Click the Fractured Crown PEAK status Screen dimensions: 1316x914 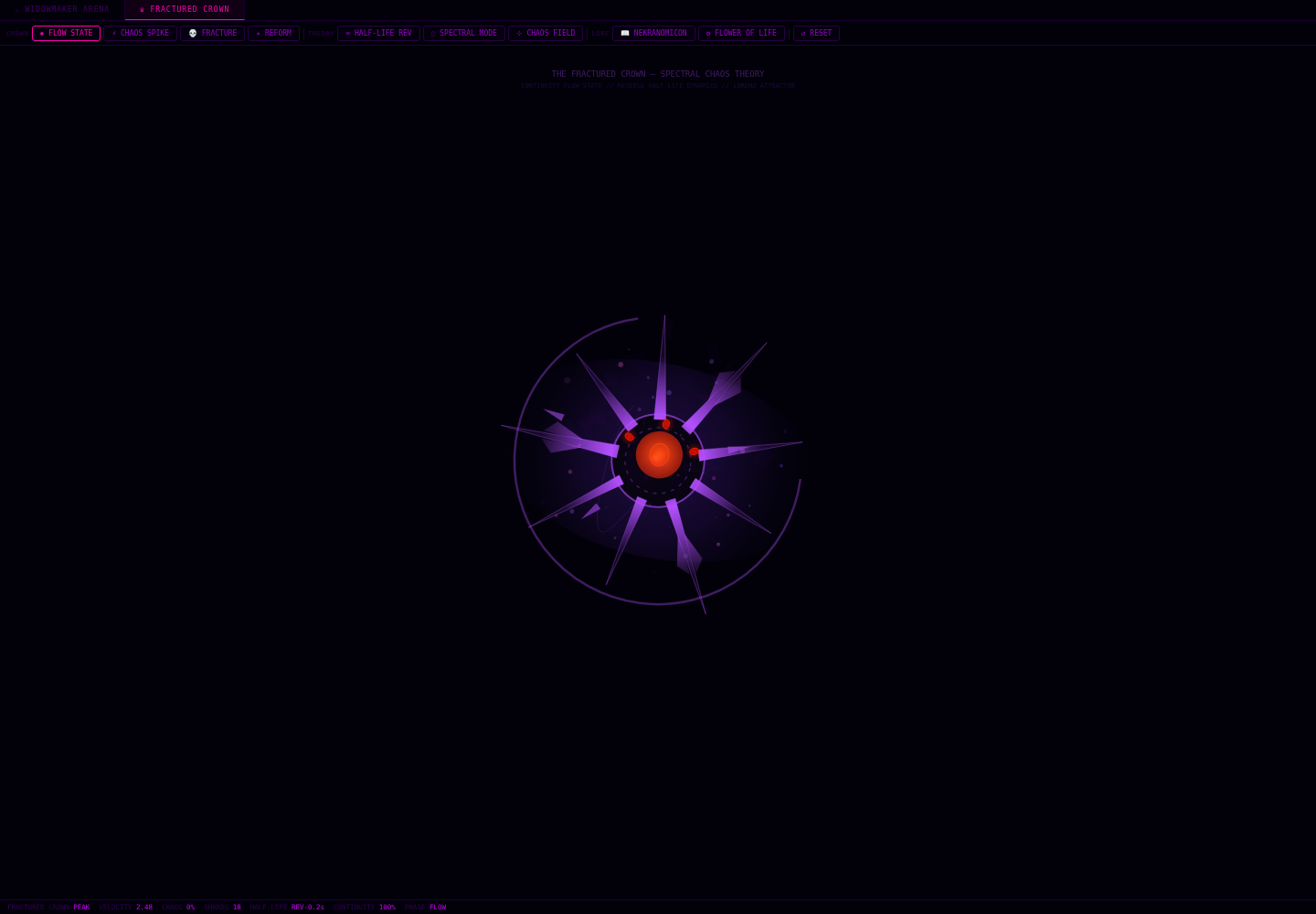click(x=48, y=908)
